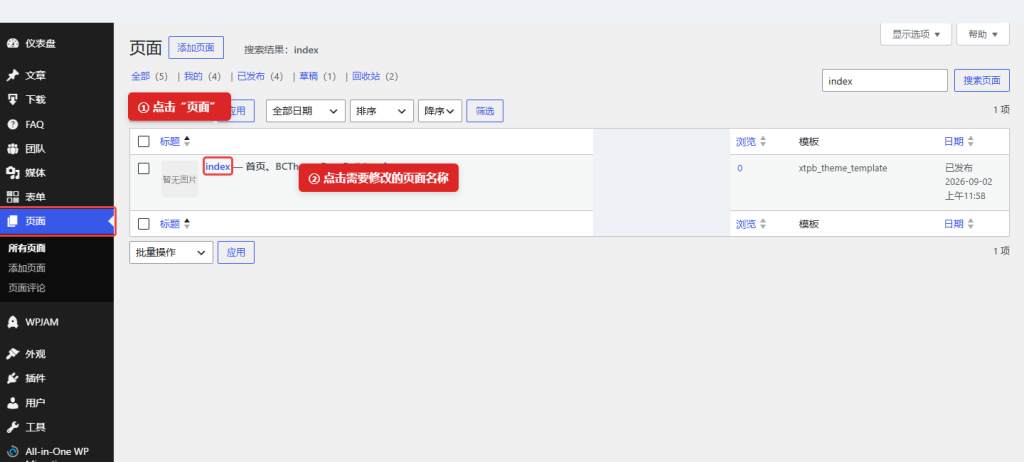Image resolution: width=1024 pixels, height=462 pixels.
Task: Click sort arrows next to header 标题
Action: point(187,141)
